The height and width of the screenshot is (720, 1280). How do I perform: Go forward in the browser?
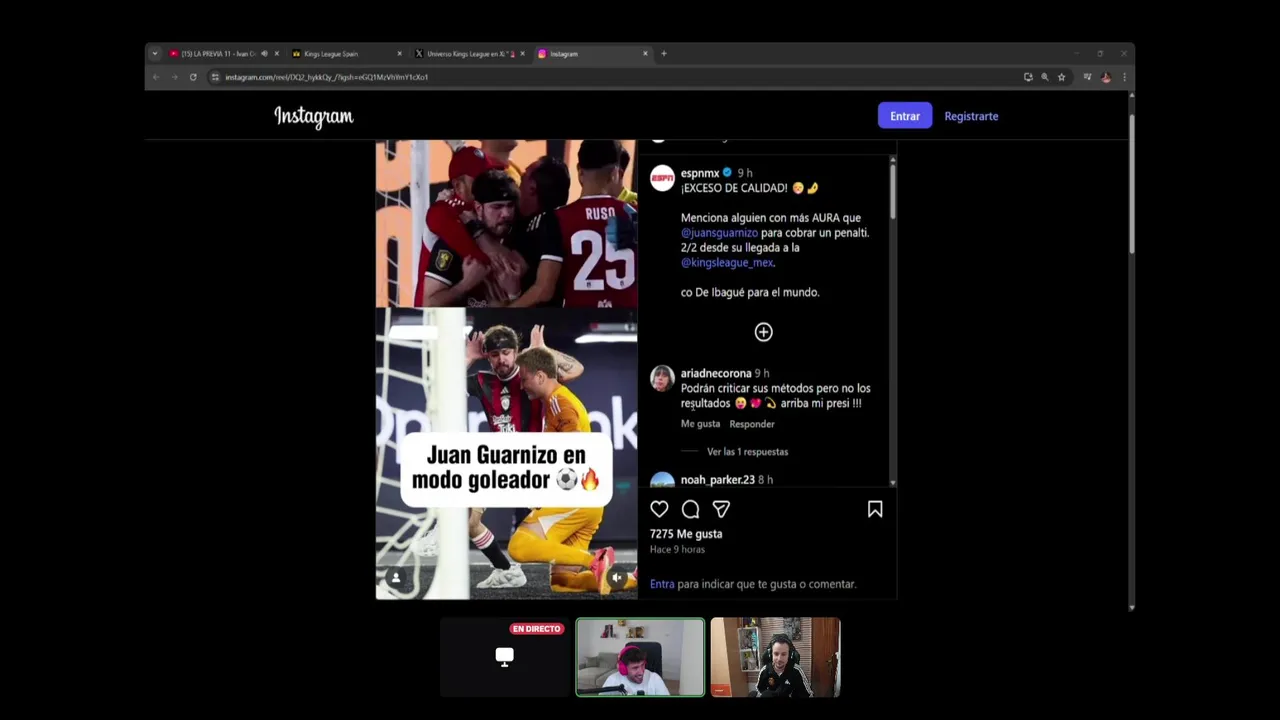[174, 77]
